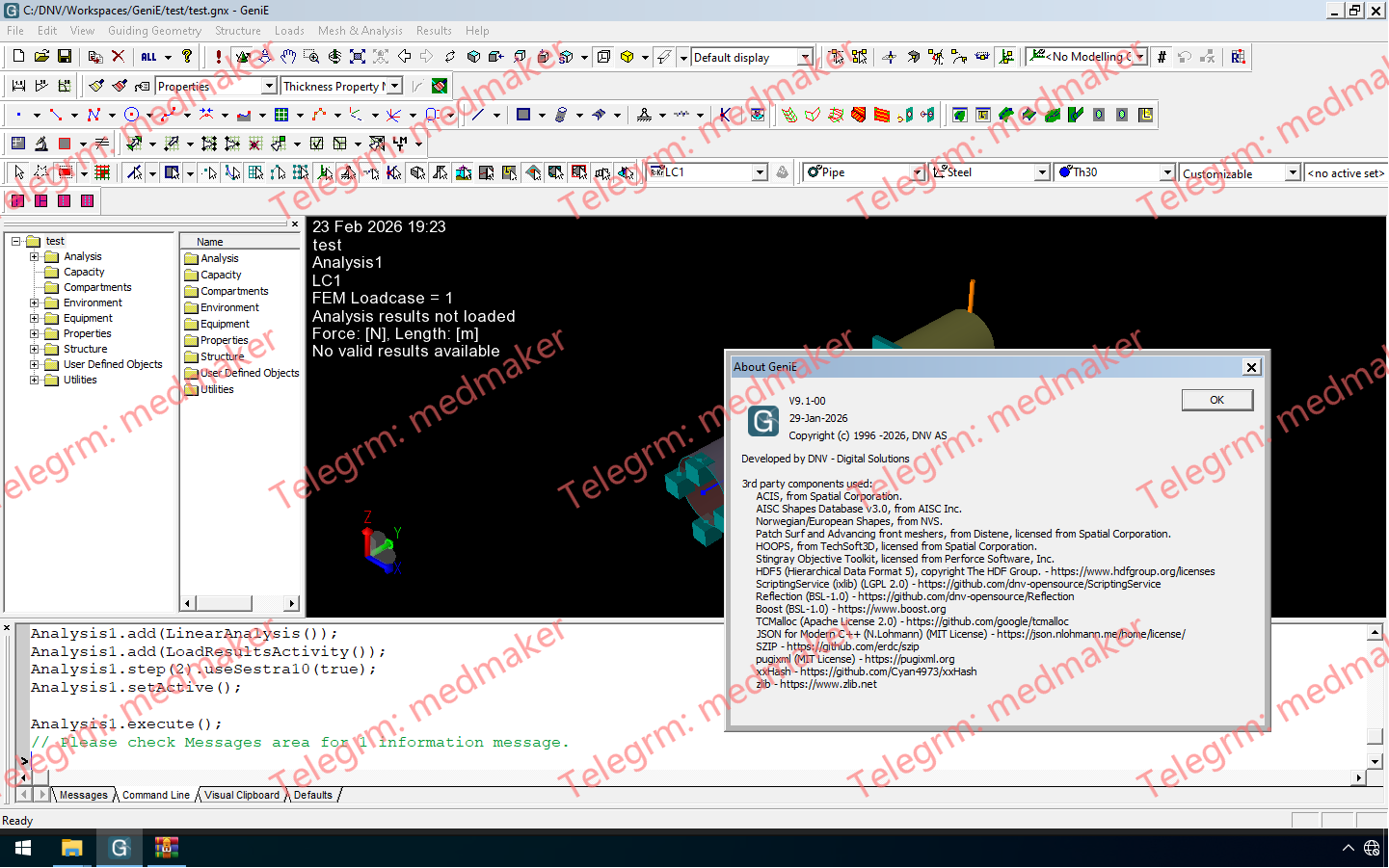Click the default arrow selection tool
This screenshot has height=868, width=1389.
[18, 172]
